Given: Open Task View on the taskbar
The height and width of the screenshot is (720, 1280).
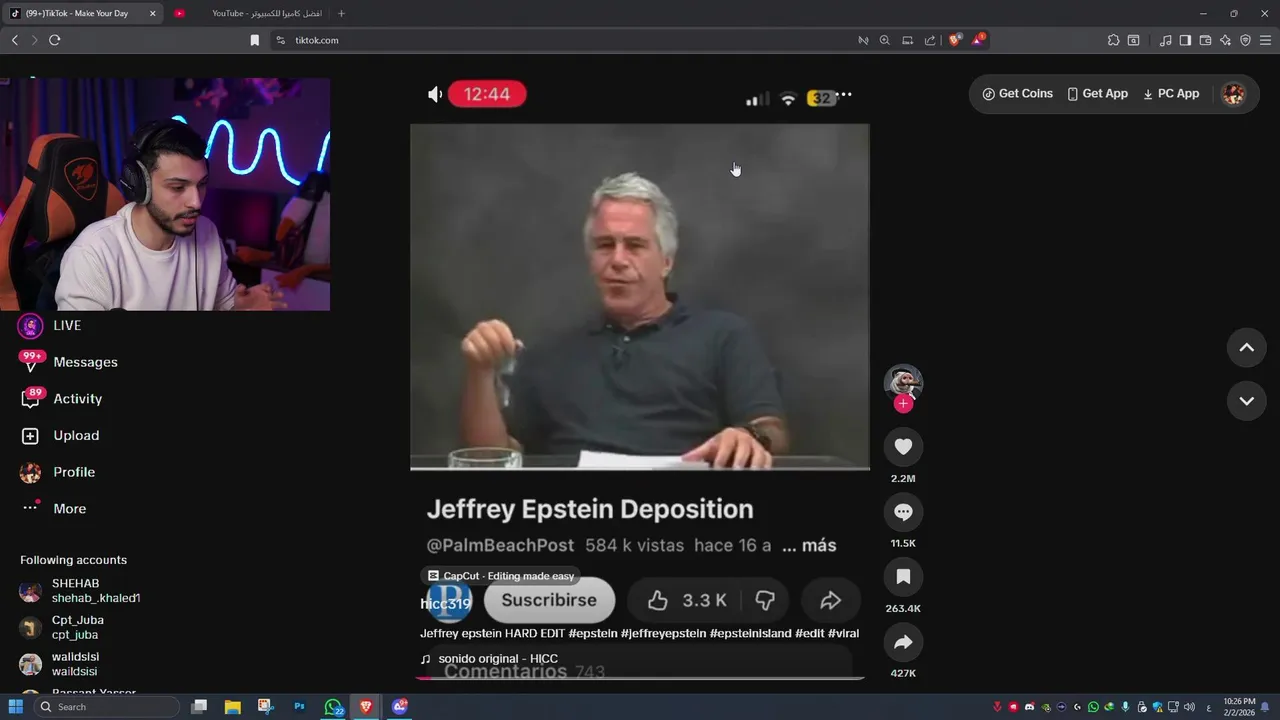Looking at the screenshot, I should [x=199, y=707].
